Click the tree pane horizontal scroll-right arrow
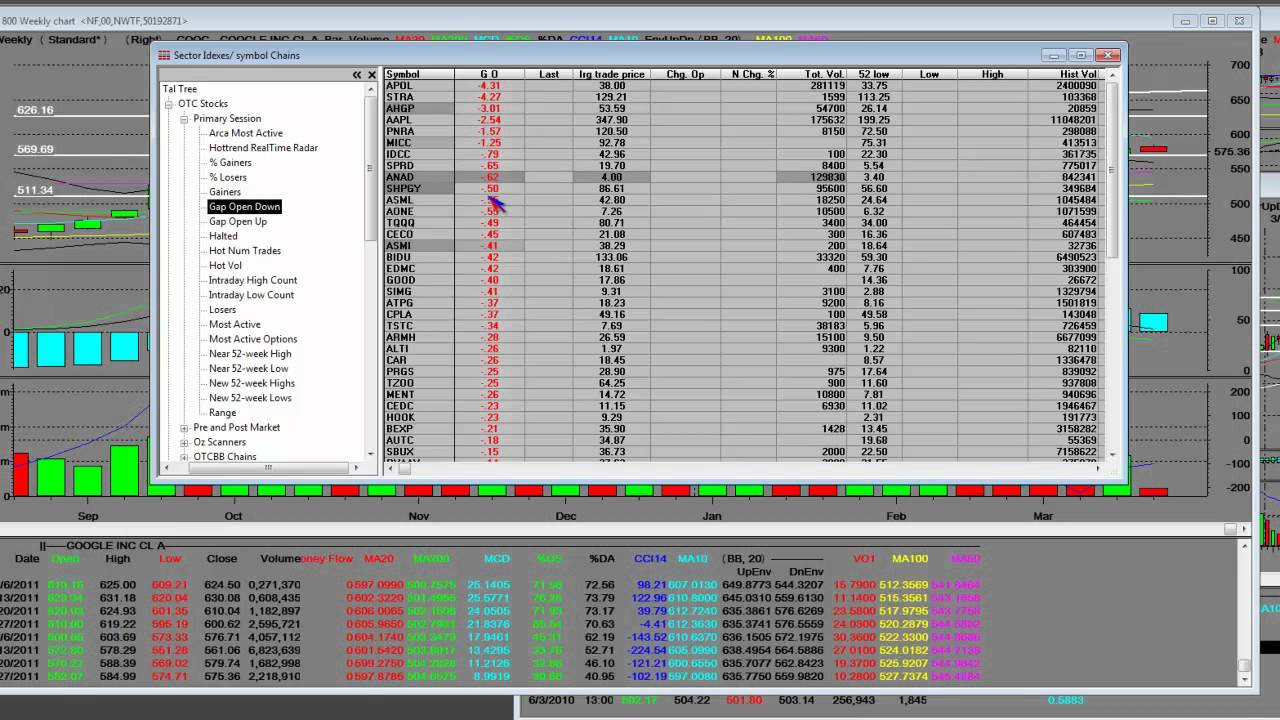1280x720 pixels. pos(356,467)
